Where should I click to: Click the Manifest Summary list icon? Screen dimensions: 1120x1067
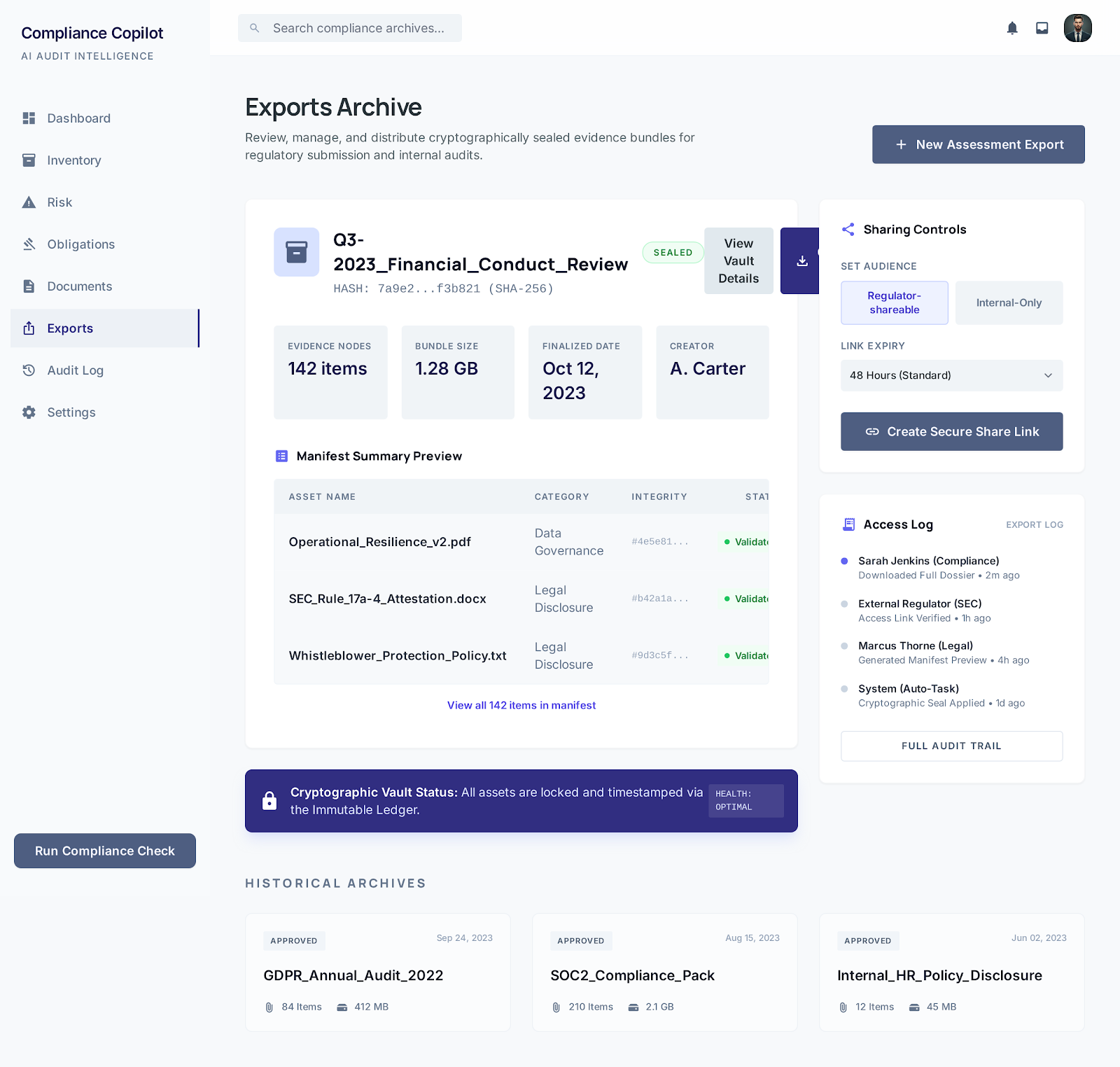281,456
